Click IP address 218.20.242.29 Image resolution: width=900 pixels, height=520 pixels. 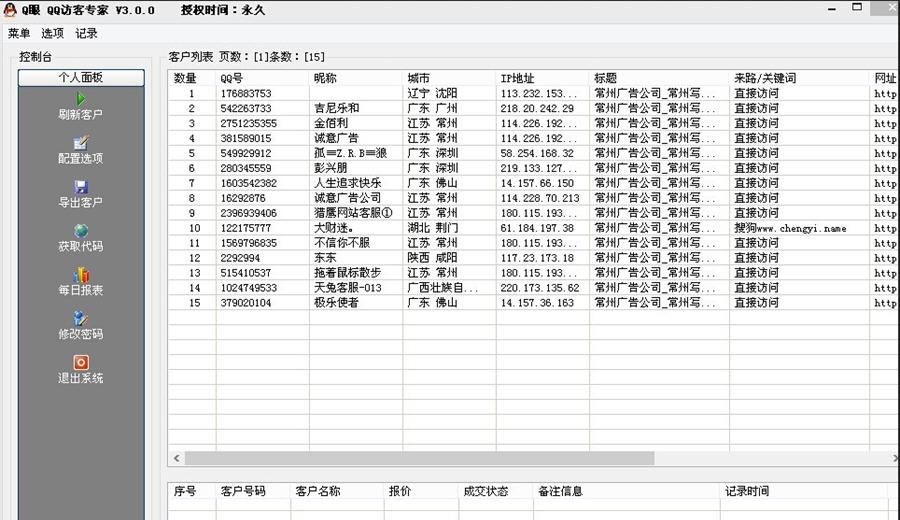point(537,108)
